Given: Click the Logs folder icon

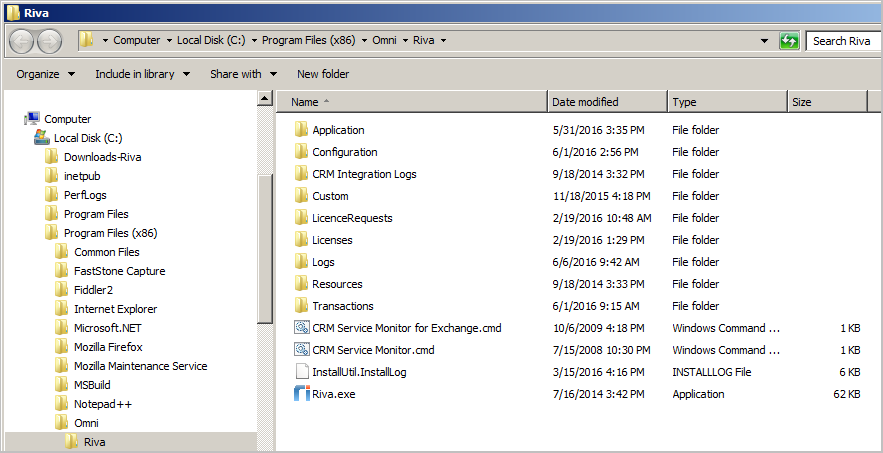Looking at the screenshot, I should coord(302,262).
